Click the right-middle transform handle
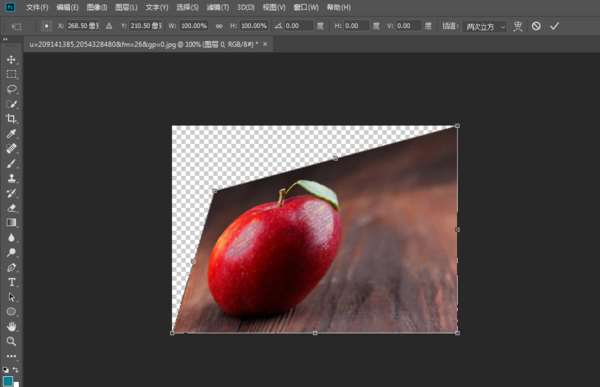 (x=457, y=229)
